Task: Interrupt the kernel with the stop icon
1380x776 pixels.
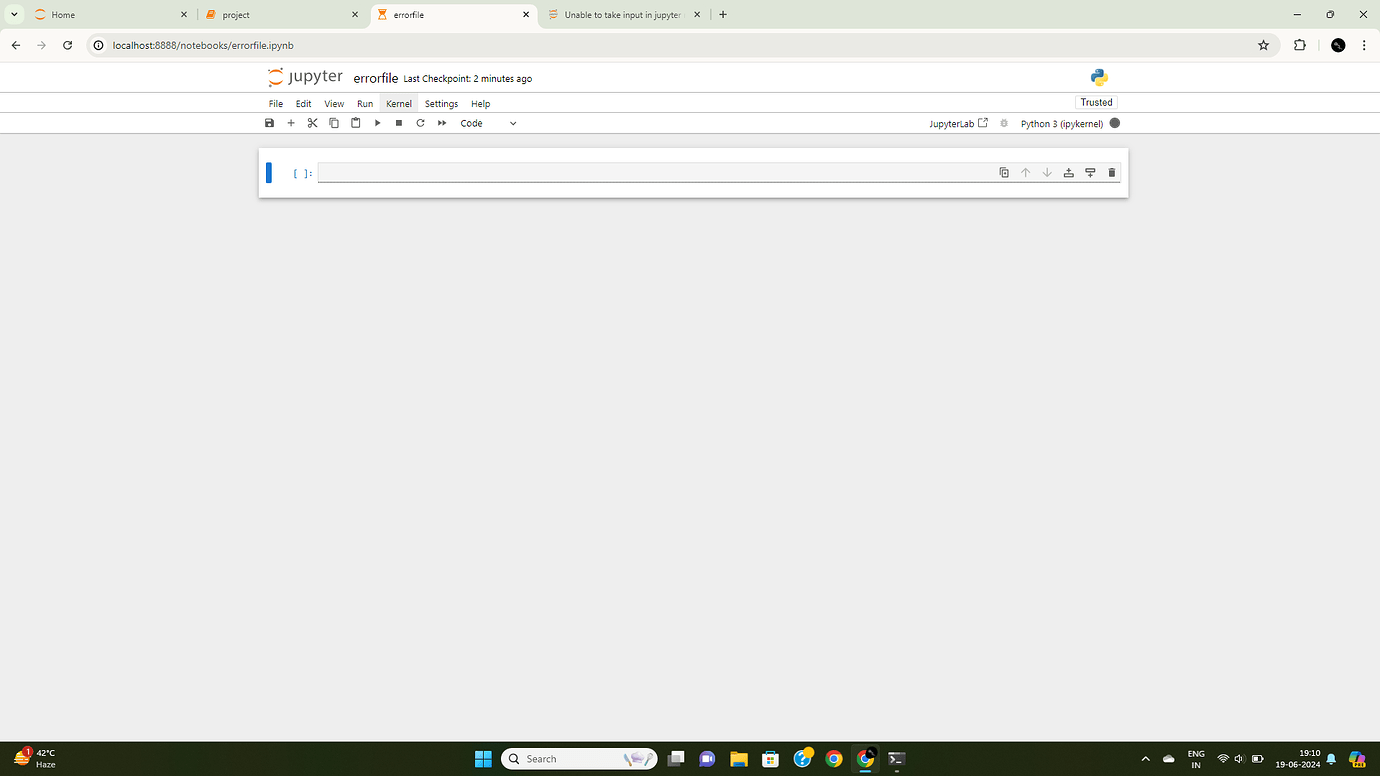Action: 399,123
